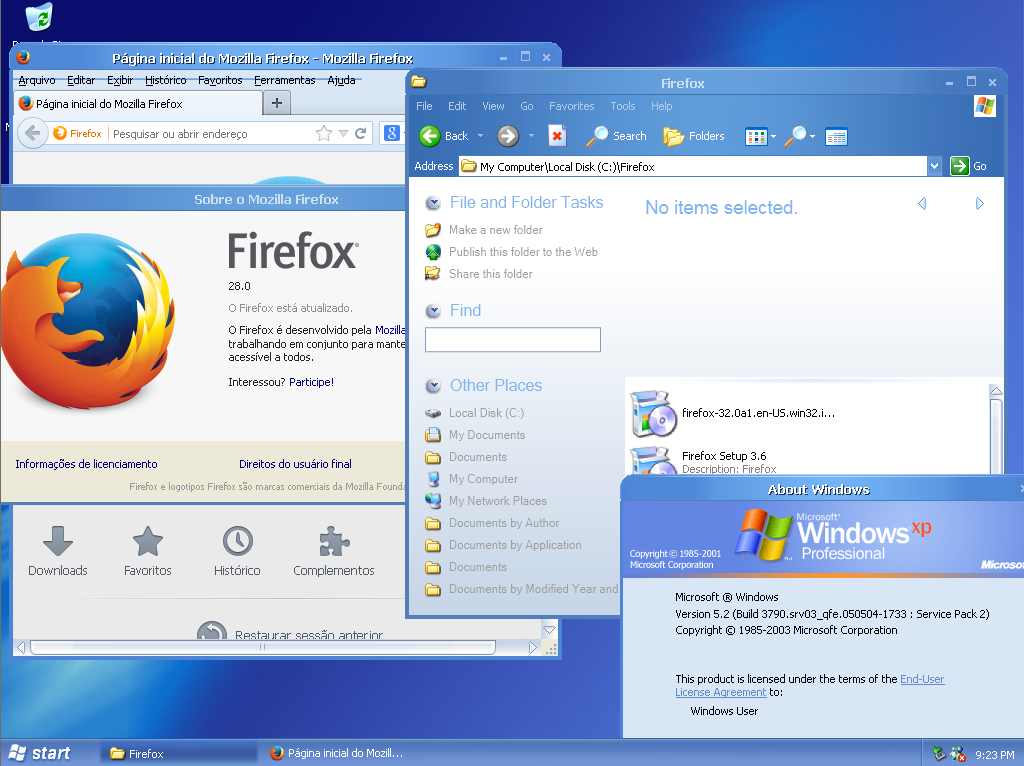Open Downloads on Firefox start page

tap(57, 551)
